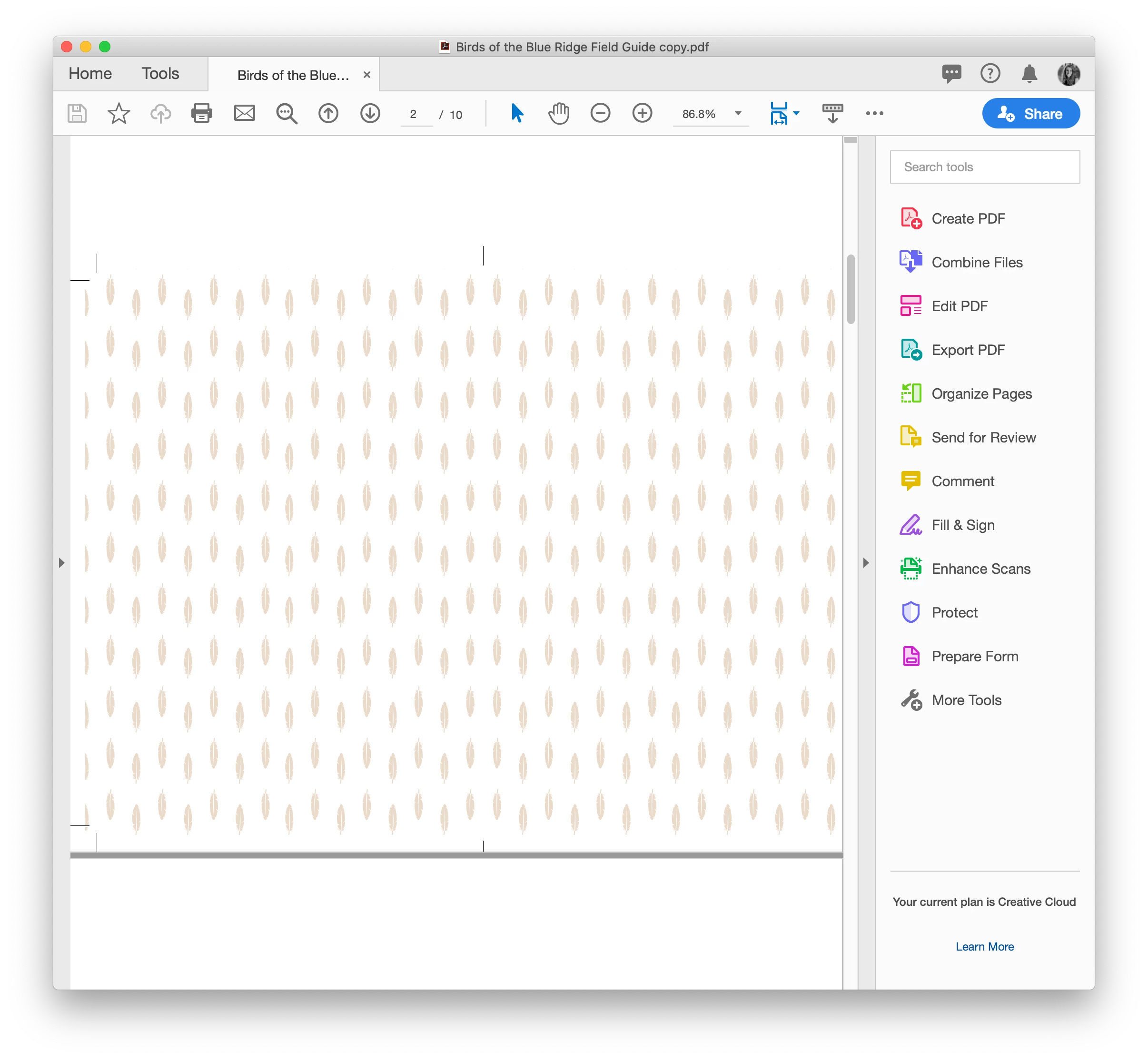Open the fit page options dropdown arrow
The width and height of the screenshot is (1148, 1060).
796,114
